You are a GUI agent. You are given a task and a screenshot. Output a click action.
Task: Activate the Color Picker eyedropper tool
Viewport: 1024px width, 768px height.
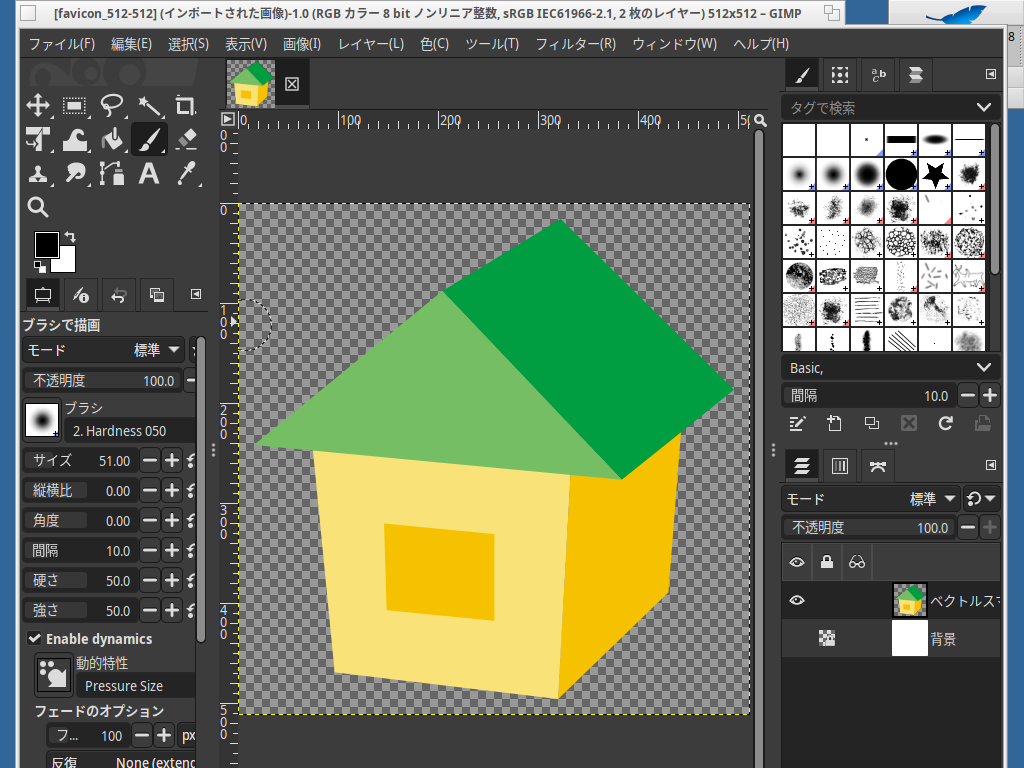coord(186,173)
